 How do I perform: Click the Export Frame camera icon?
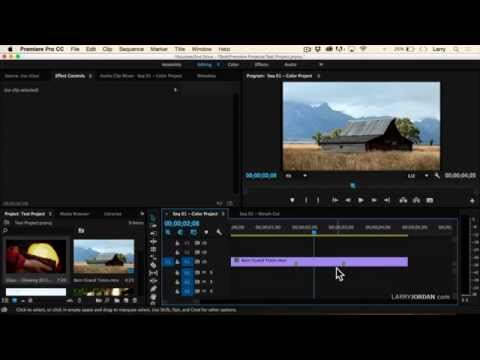pyautogui.click(x=430, y=200)
